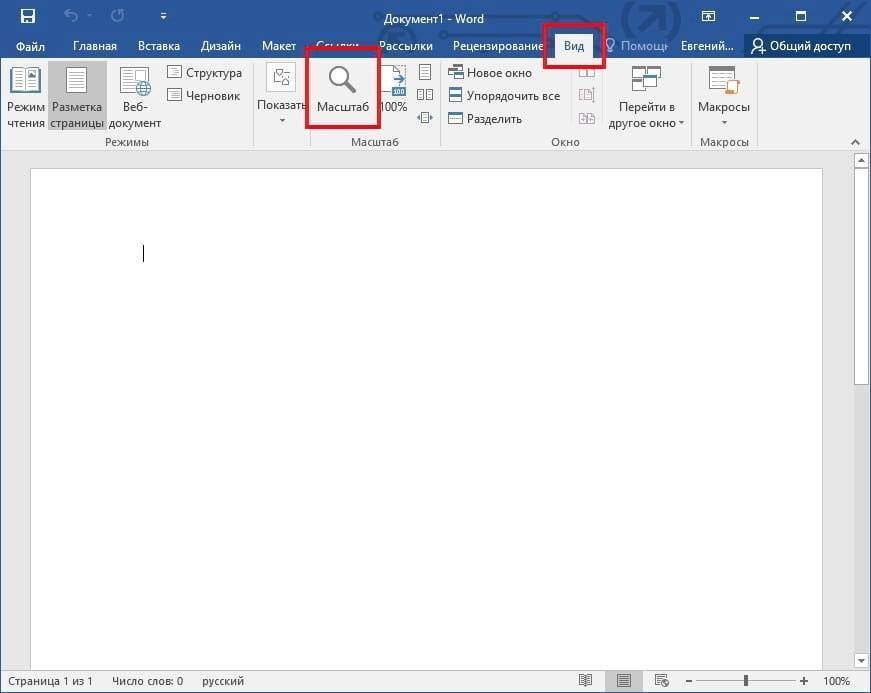The image size is (871, 693).
Task: Open the Масштаб zoom dialog
Action: tap(342, 90)
